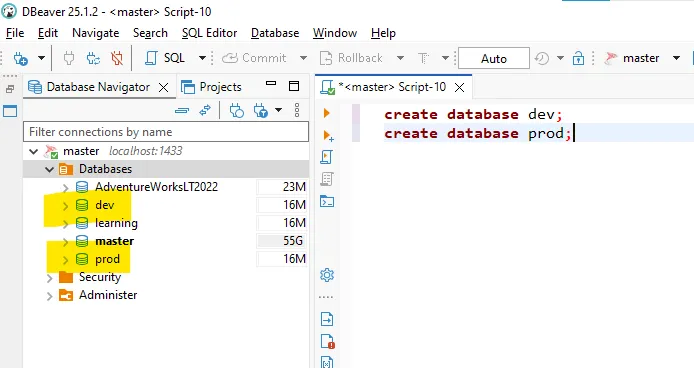
Task: Click the Collapse All navigator icon
Action: coord(182,110)
